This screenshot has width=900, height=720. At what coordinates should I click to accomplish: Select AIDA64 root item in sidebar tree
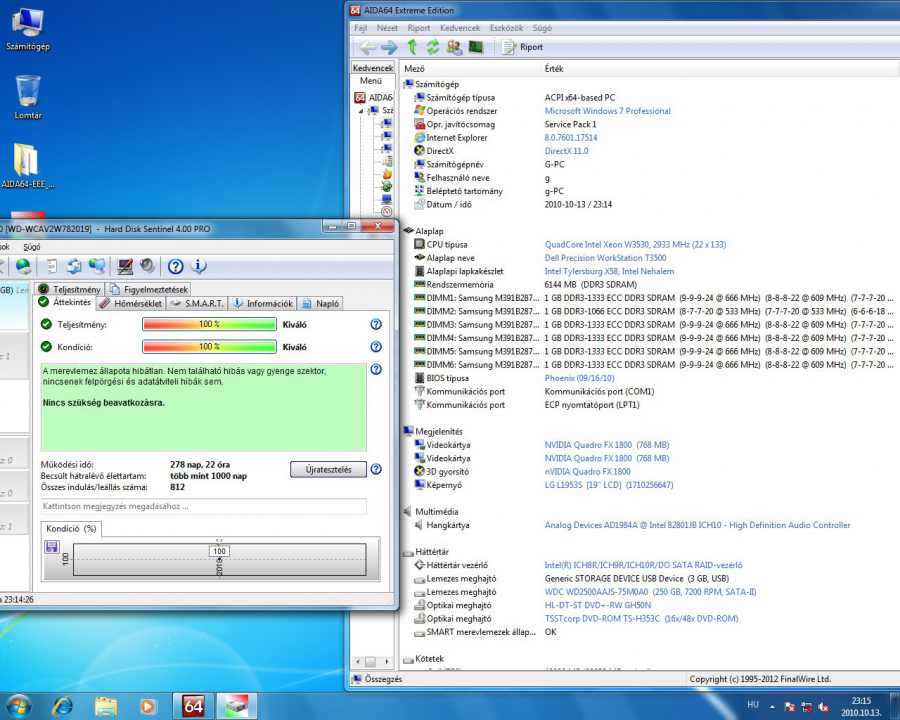click(x=374, y=98)
